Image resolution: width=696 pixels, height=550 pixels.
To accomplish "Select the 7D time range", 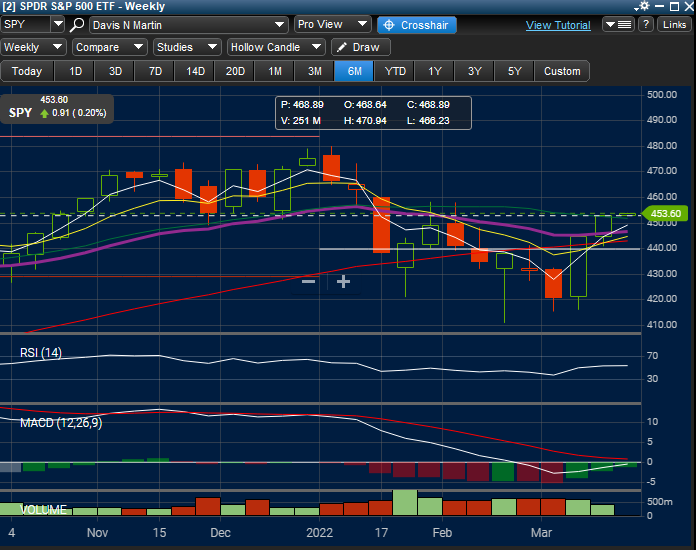I will [154, 71].
